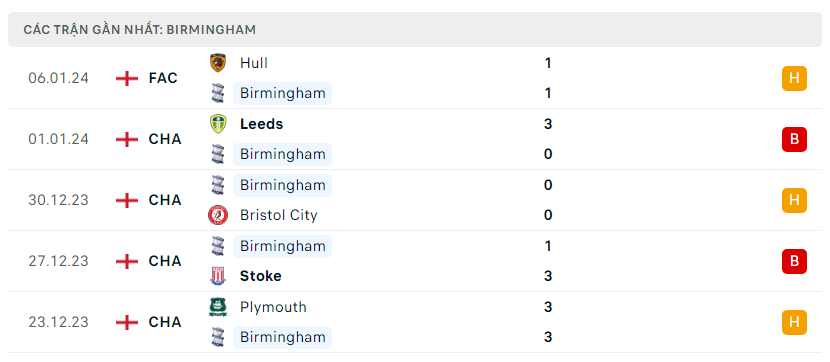Image resolution: width=830 pixels, height=362 pixels.
Task: Click the Leeds team crest icon
Action: coord(218,124)
